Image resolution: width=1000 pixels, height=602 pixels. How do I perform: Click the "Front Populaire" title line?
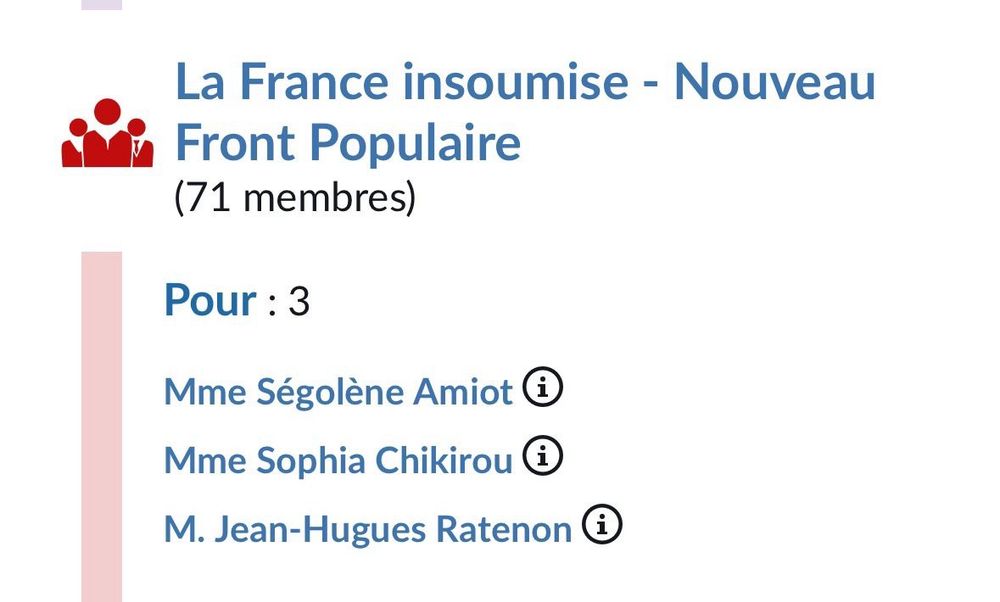[348, 143]
